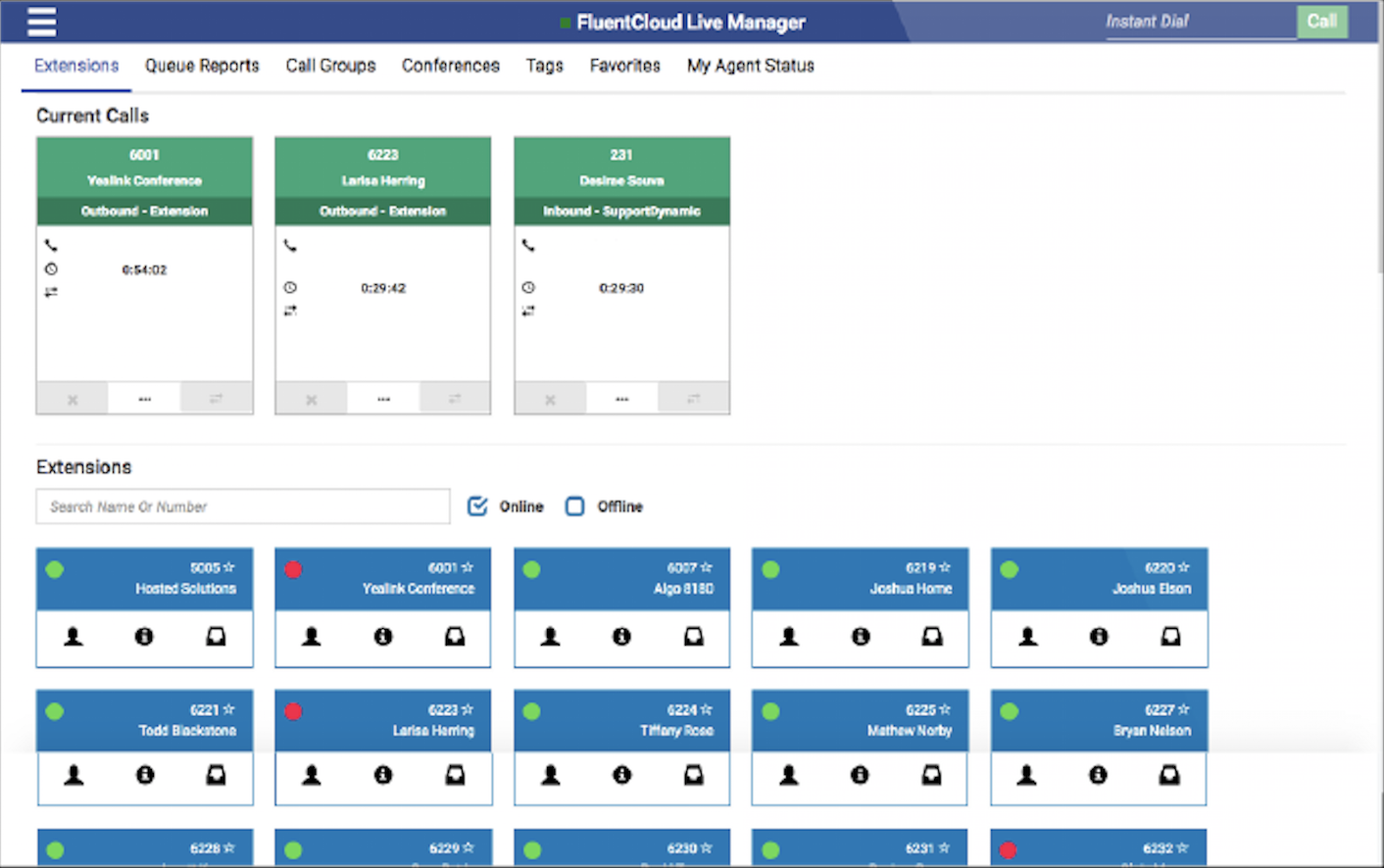This screenshot has height=868, width=1384.
Task: Open the Queue Reports tab
Action: pos(202,66)
